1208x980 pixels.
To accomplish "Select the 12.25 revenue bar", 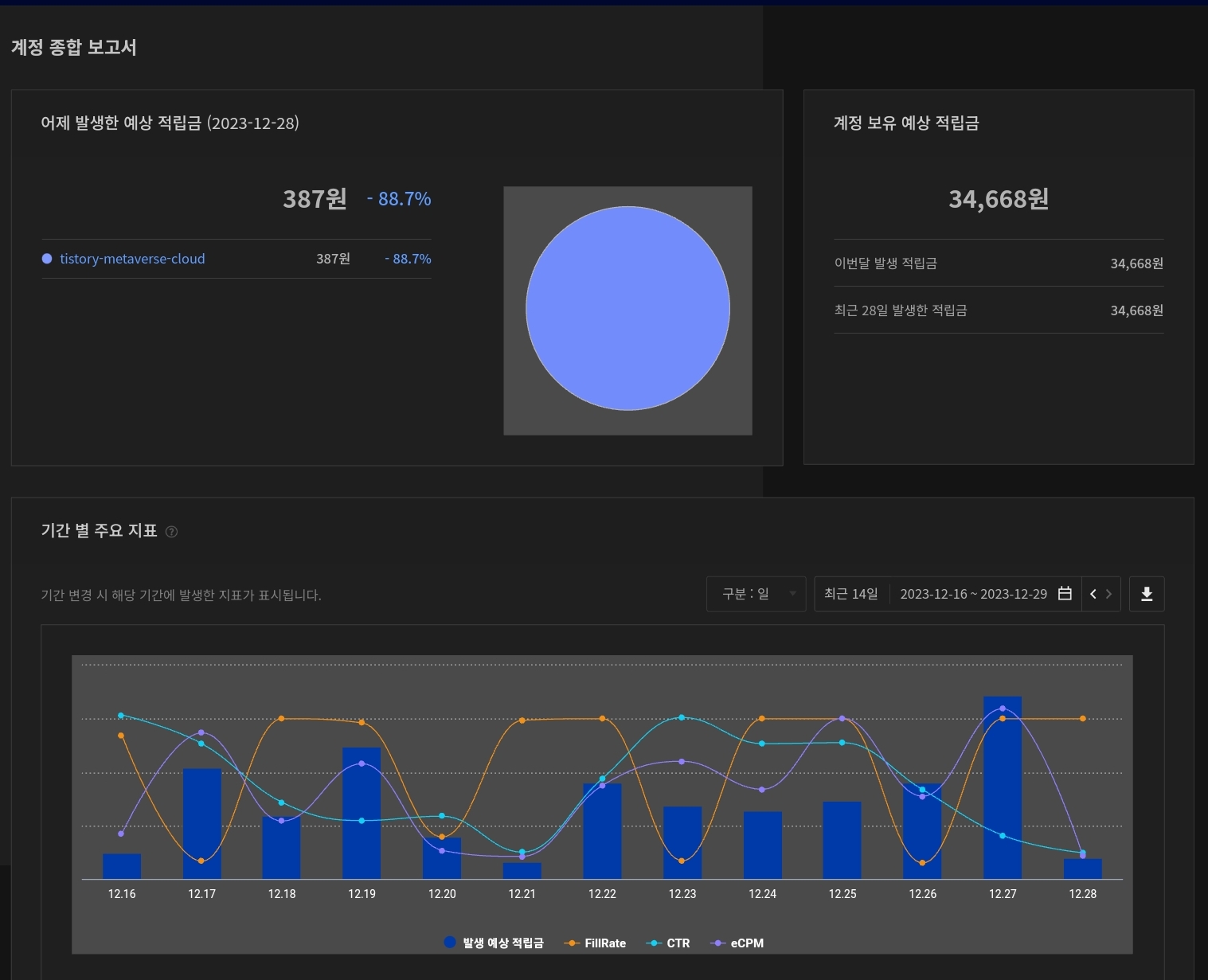I will point(842,840).
